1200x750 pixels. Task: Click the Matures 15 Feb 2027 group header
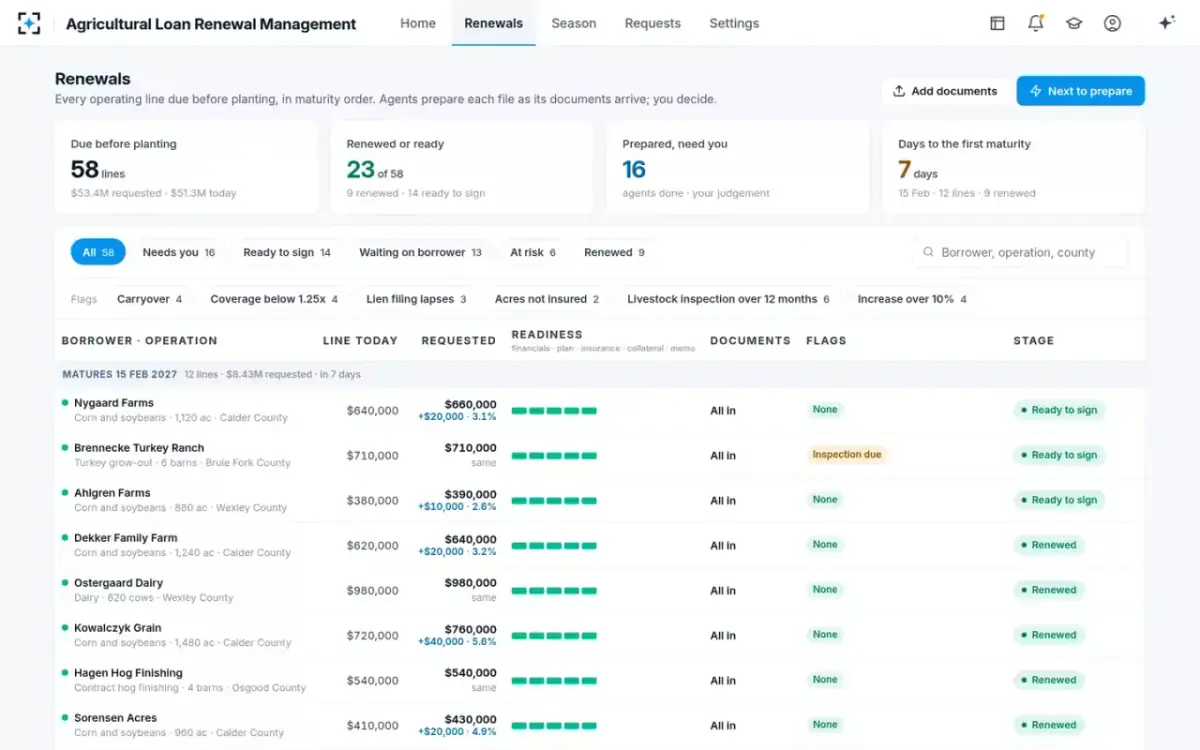coord(600,374)
